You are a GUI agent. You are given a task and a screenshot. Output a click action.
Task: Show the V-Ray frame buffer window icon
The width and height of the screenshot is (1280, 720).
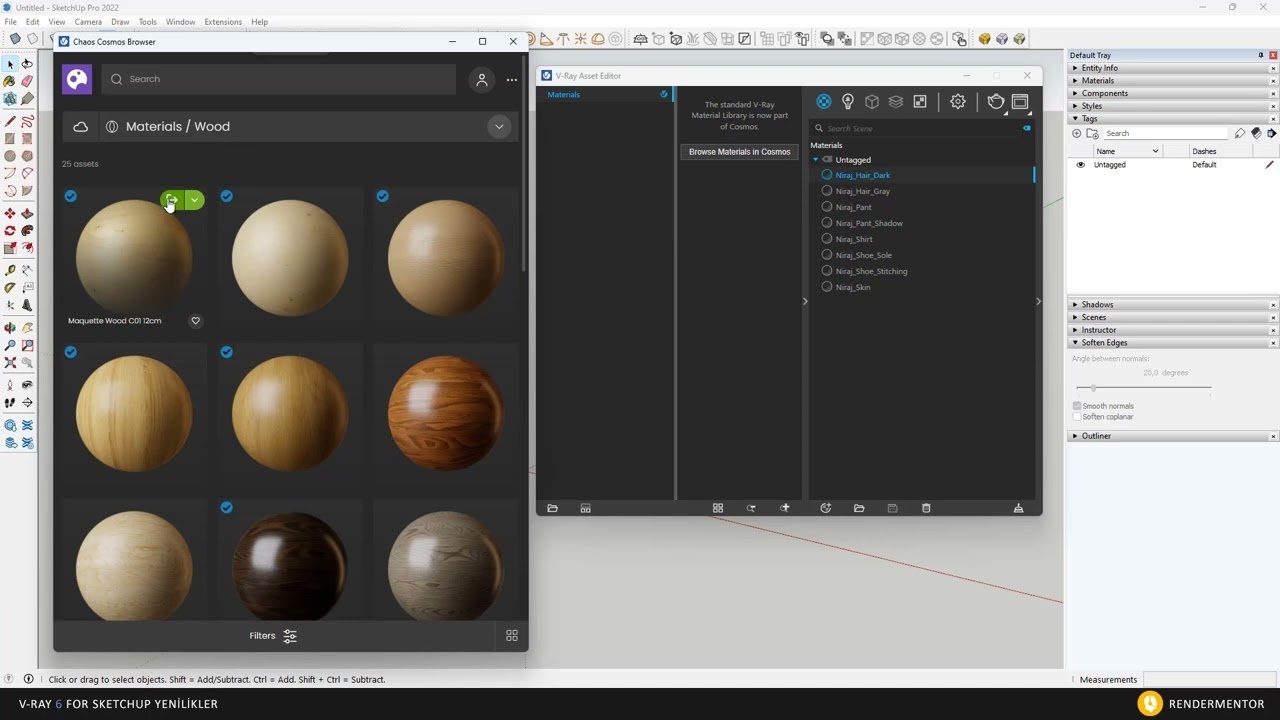pyautogui.click(x=1020, y=101)
